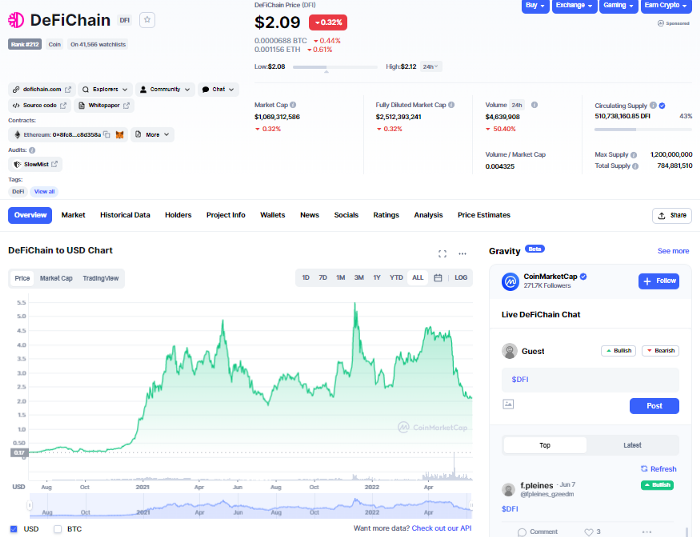Image resolution: width=700 pixels, height=537 pixels.
Task: Open the Project Info tab
Action: point(226,215)
